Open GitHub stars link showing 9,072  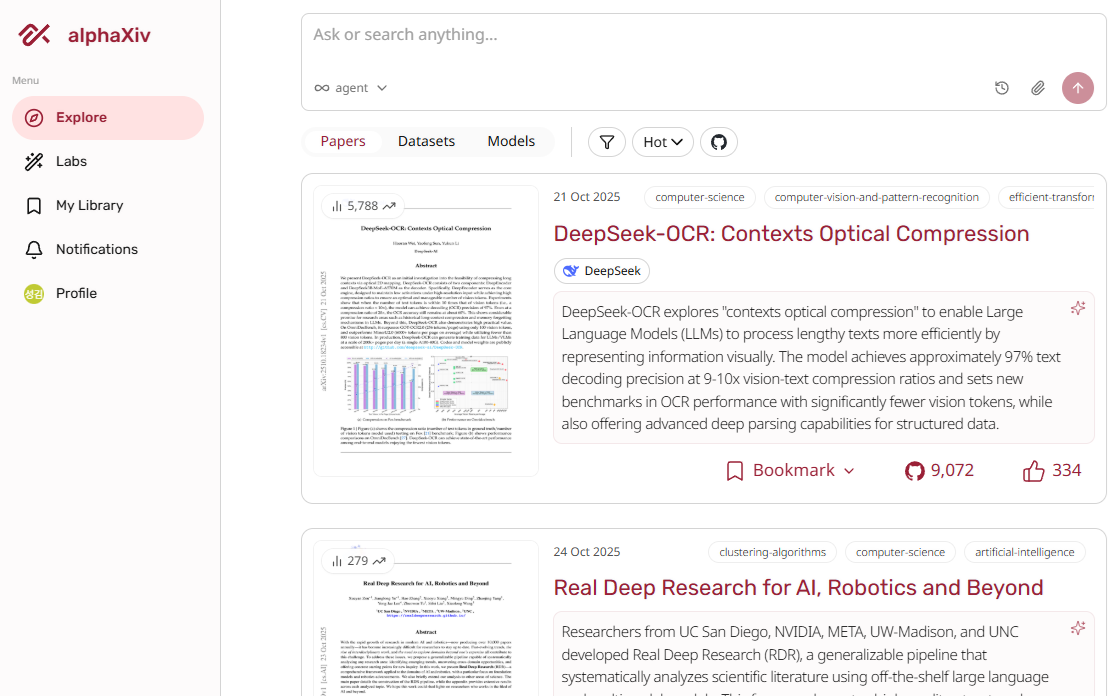click(x=939, y=471)
